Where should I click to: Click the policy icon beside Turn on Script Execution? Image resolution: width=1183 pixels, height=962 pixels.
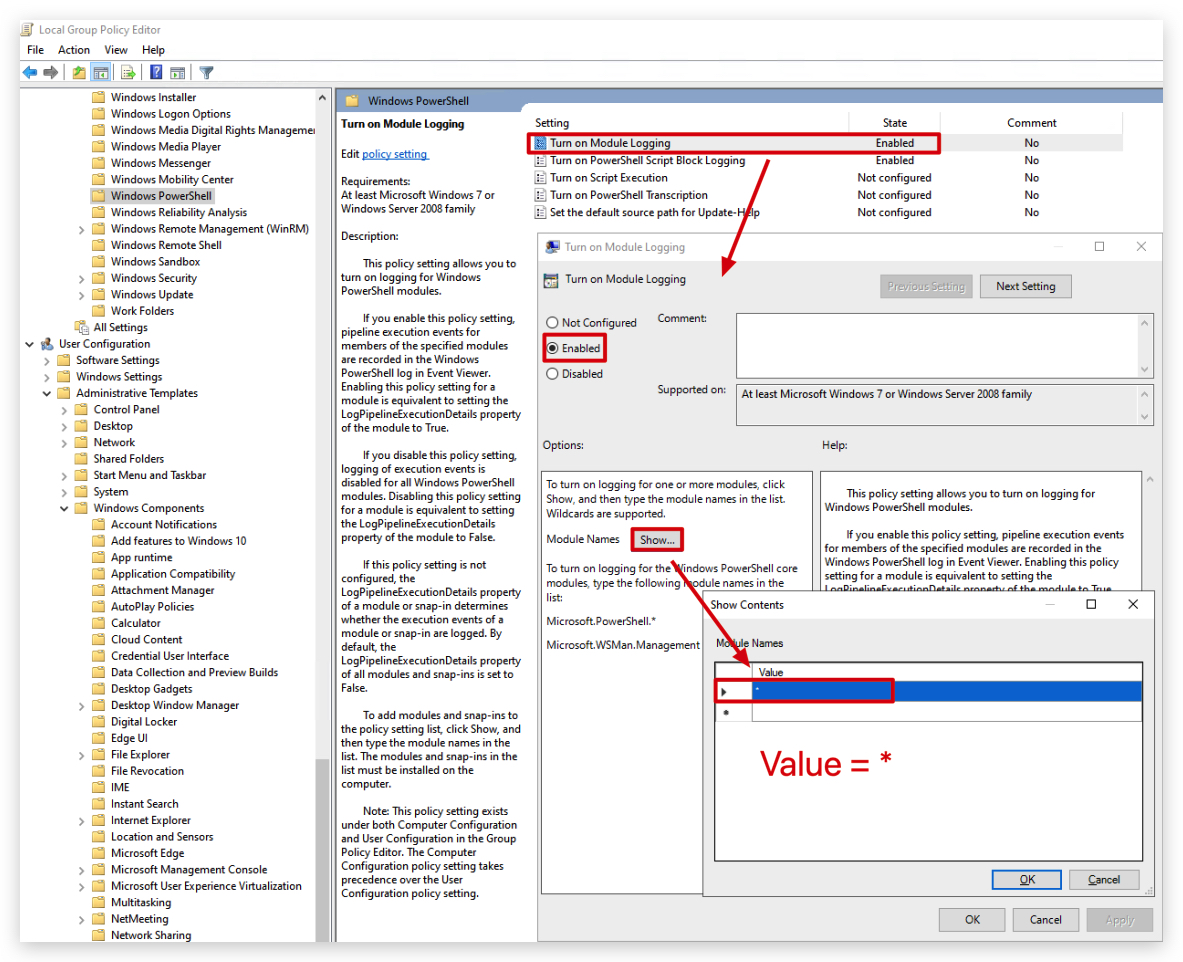coord(540,178)
